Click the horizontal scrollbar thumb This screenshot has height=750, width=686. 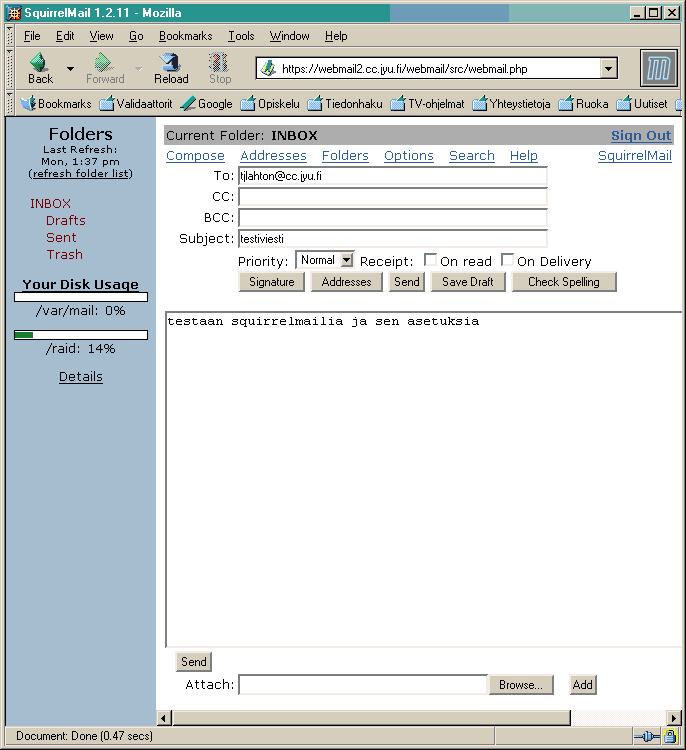371,718
